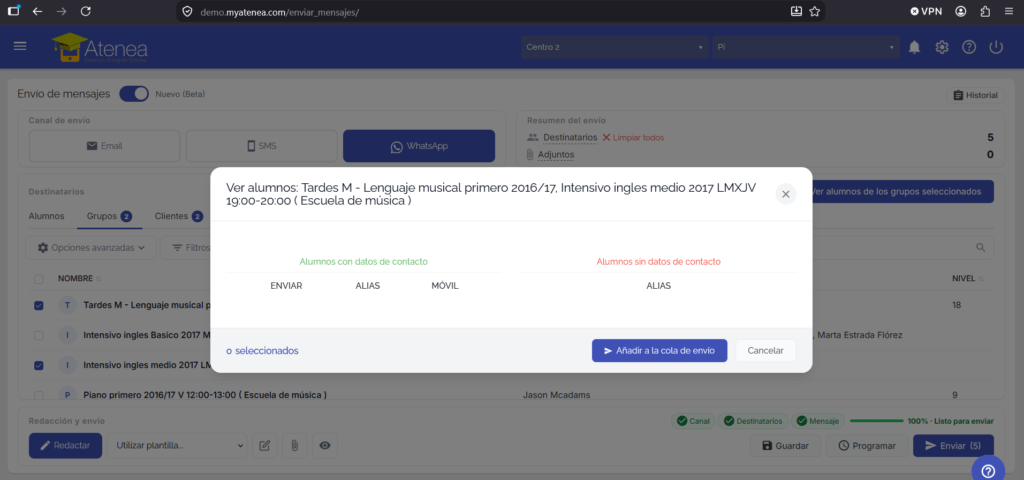Open browser account profile icon
The height and width of the screenshot is (480, 1024).
961,11
